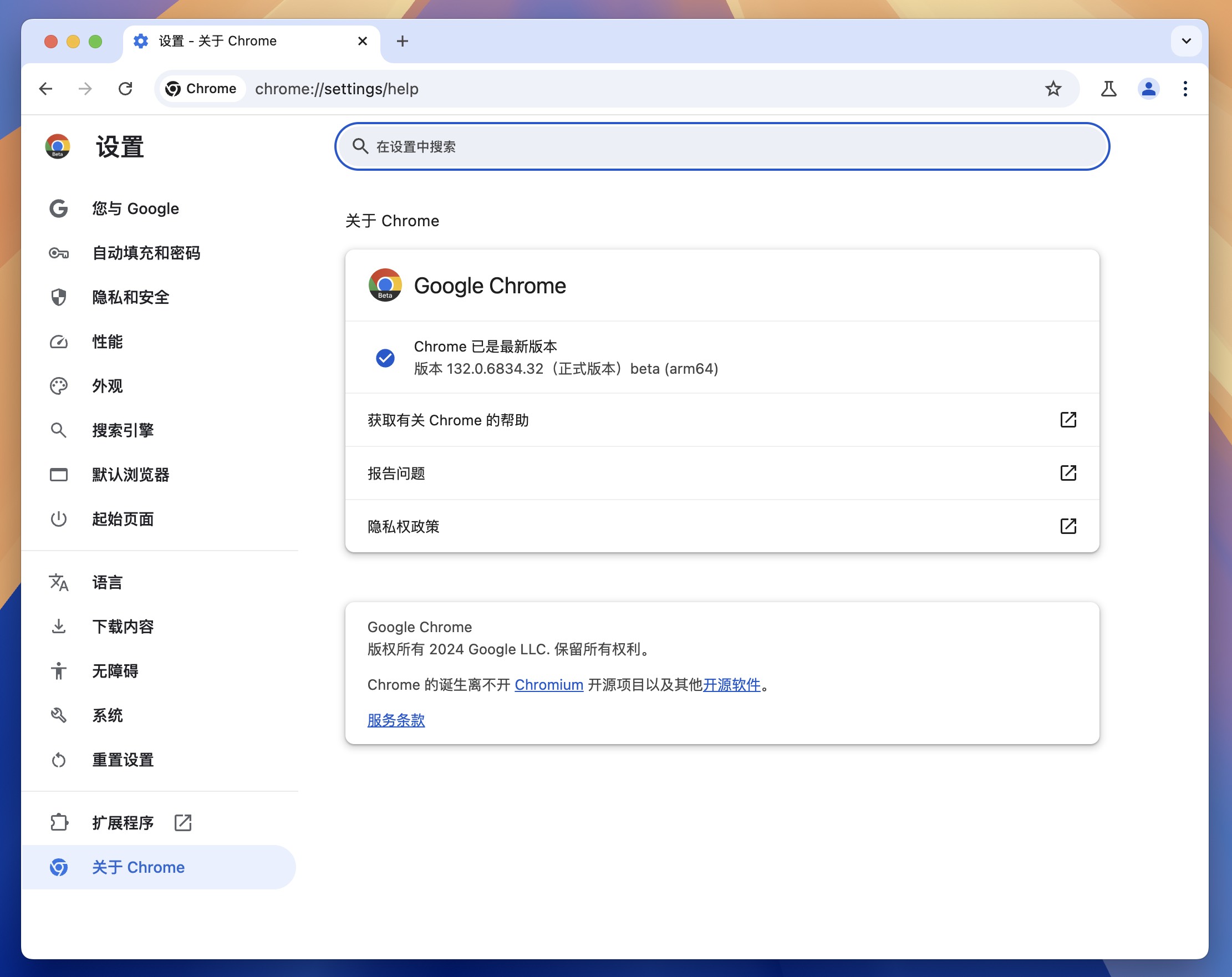Click the Chrome Beta logo next to 设置
The height and width of the screenshot is (977, 1232).
pyautogui.click(x=58, y=146)
